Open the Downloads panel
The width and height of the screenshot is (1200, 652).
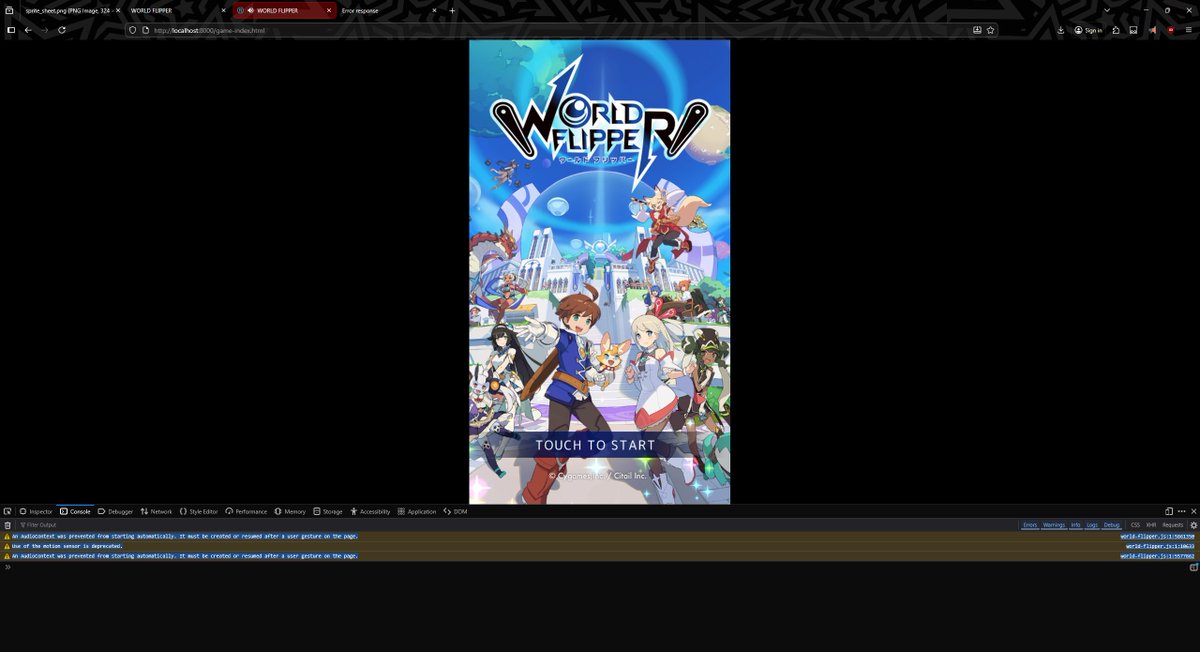[x=1061, y=30]
